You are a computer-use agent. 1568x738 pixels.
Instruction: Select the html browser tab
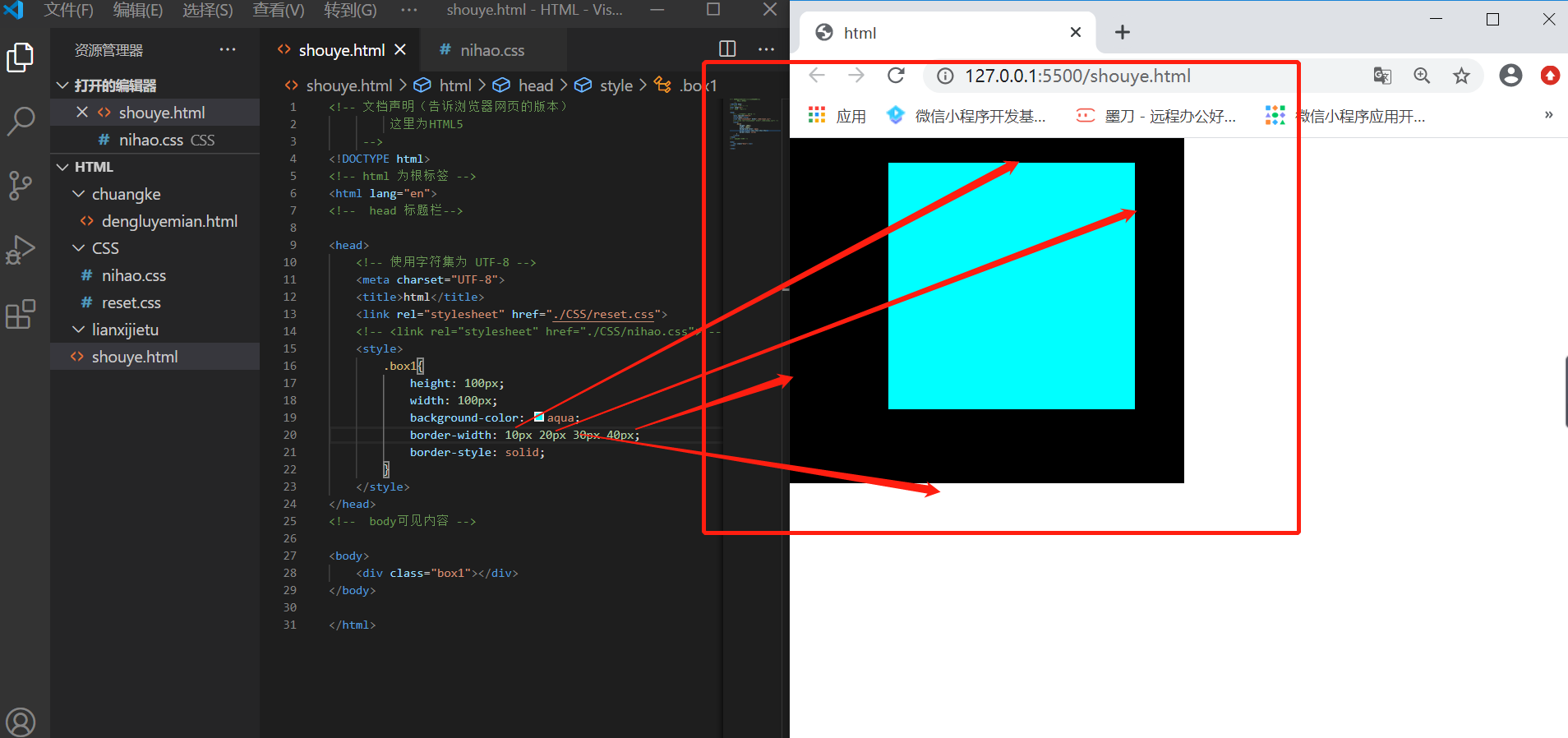tap(945, 32)
